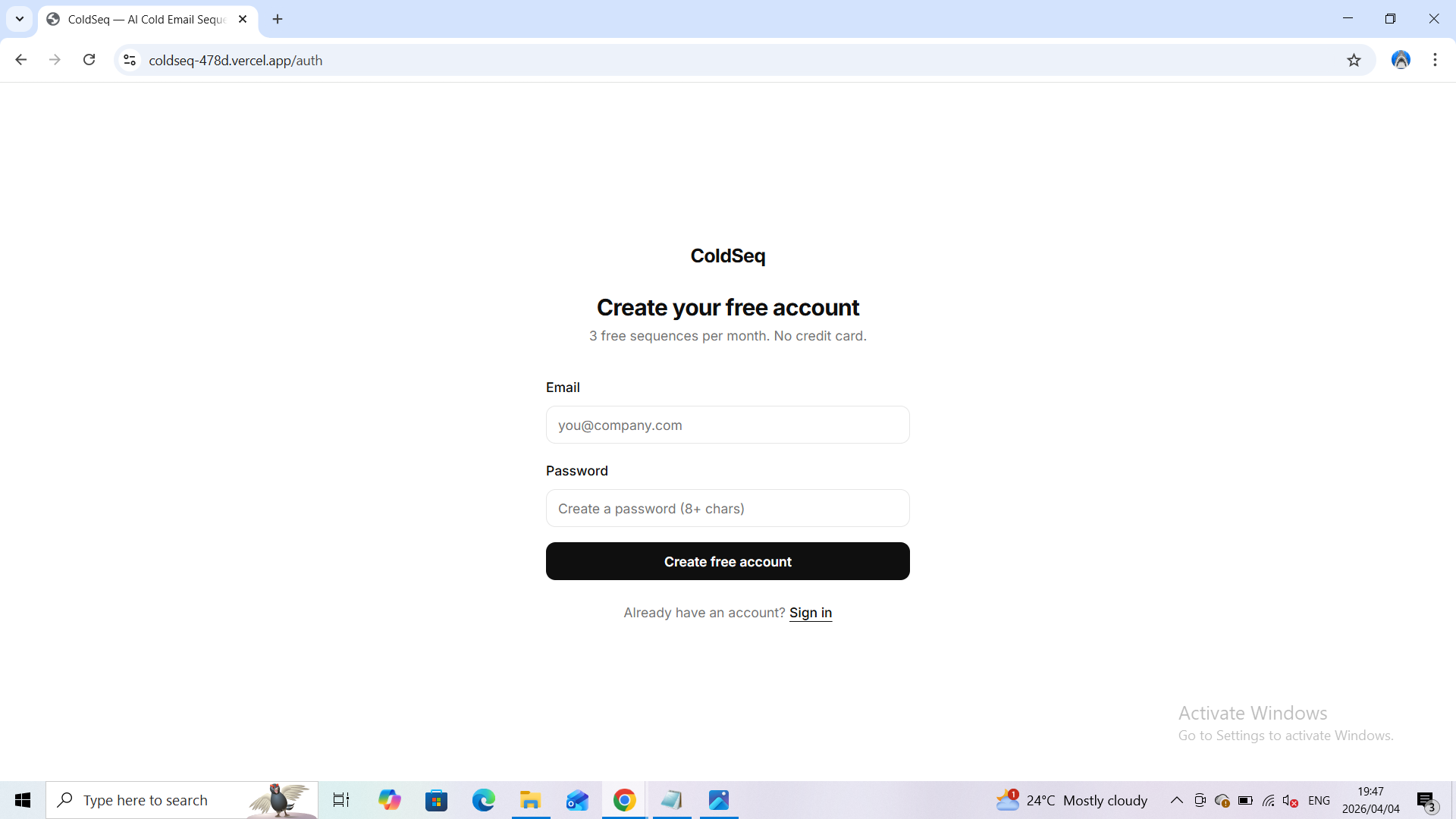Click the browser back arrow
This screenshot has height=819, width=1456.
pos(20,60)
